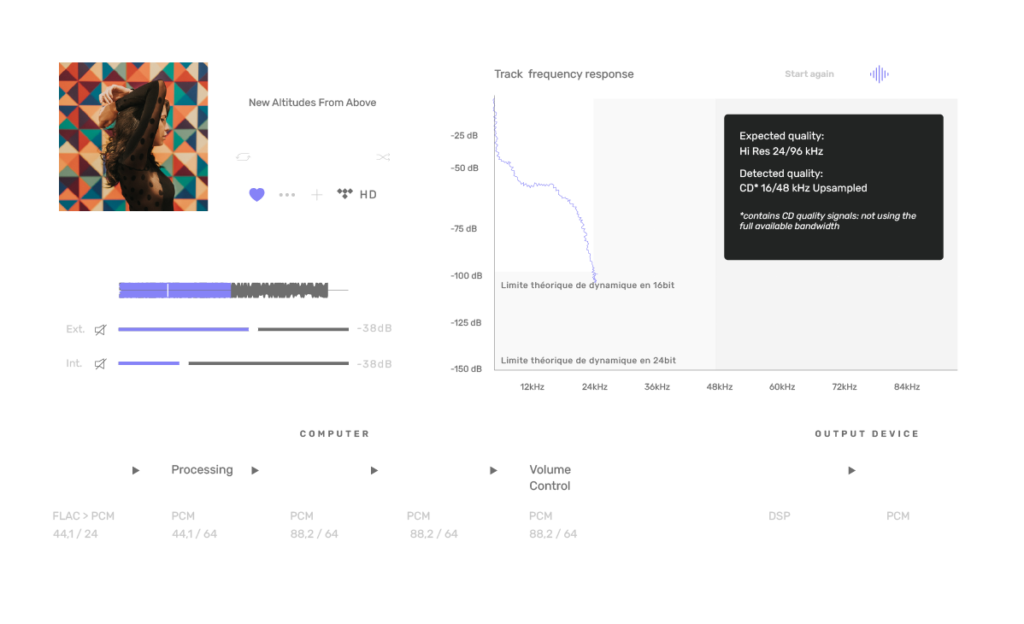Toggle the purple heart favorite icon
The width and height of the screenshot is (1024, 624).
257,194
